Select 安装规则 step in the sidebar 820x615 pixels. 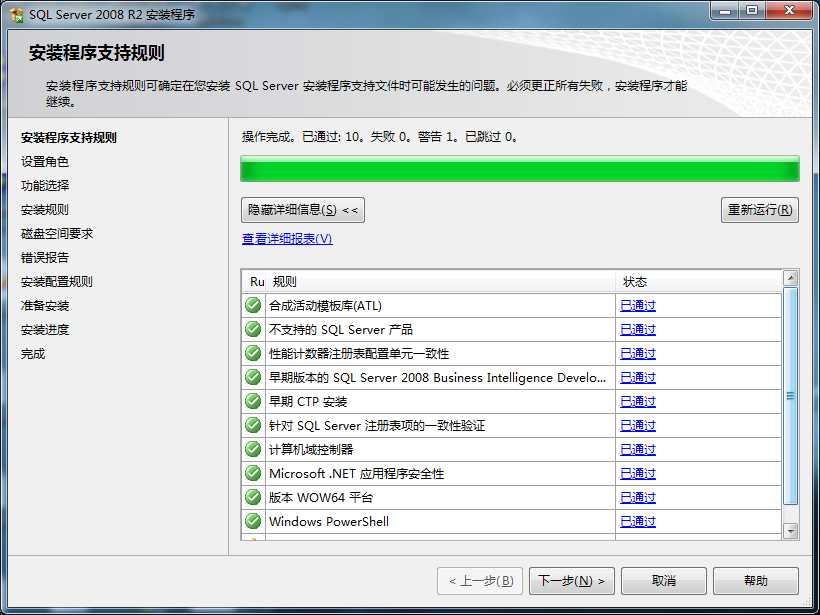click(x=45, y=210)
